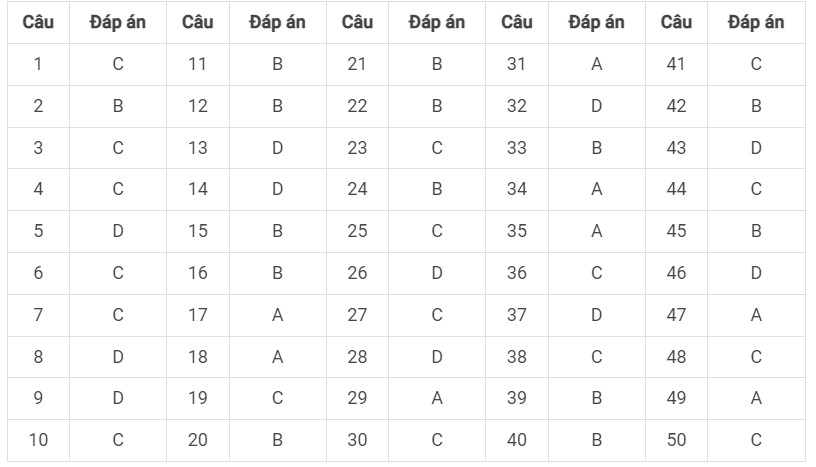Click answer B beside question 40
The height and width of the screenshot is (467, 816).
pyautogui.click(x=596, y=440)
